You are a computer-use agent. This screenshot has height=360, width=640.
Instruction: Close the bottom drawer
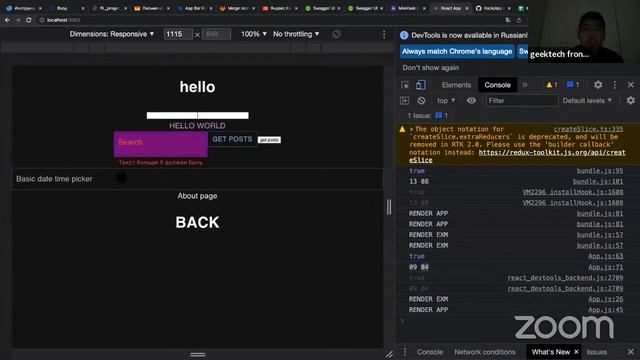pos(631,352)
